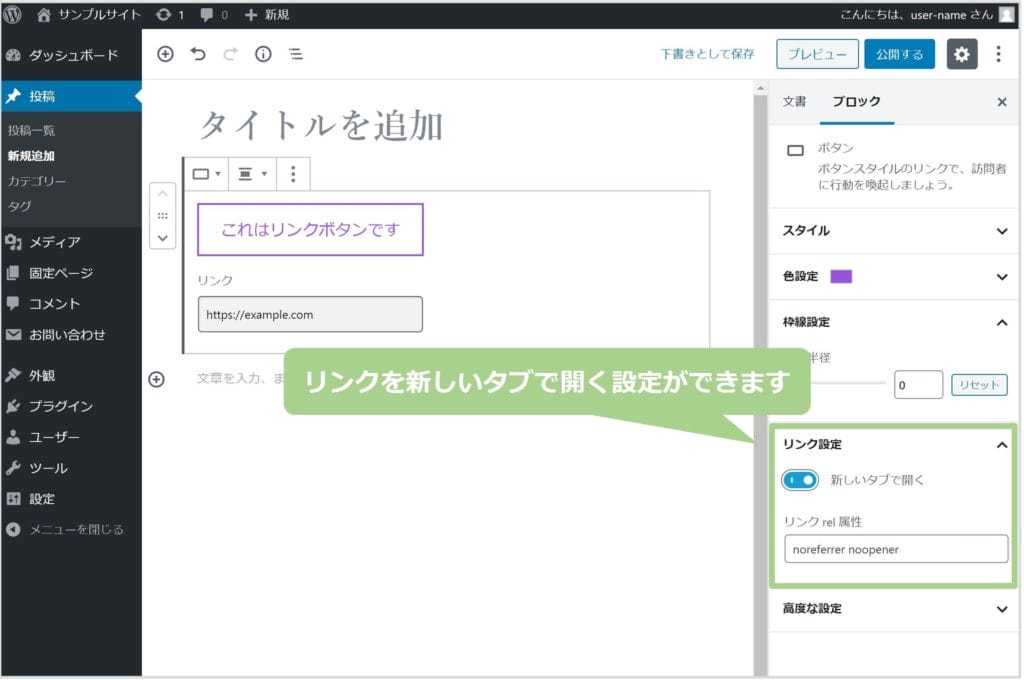Open the alignment dropdown in block toolbar

point(252,174)
